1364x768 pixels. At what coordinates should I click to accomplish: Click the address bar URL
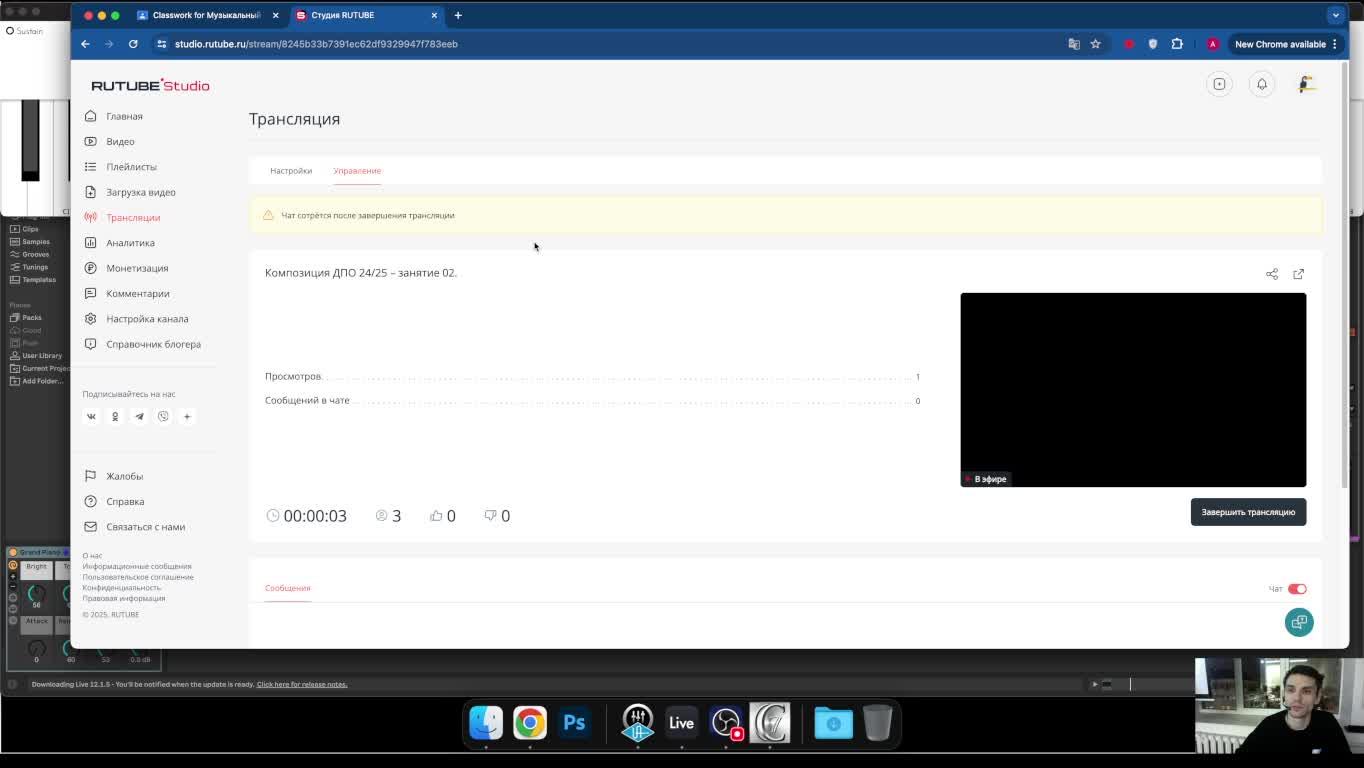[316, 44]
